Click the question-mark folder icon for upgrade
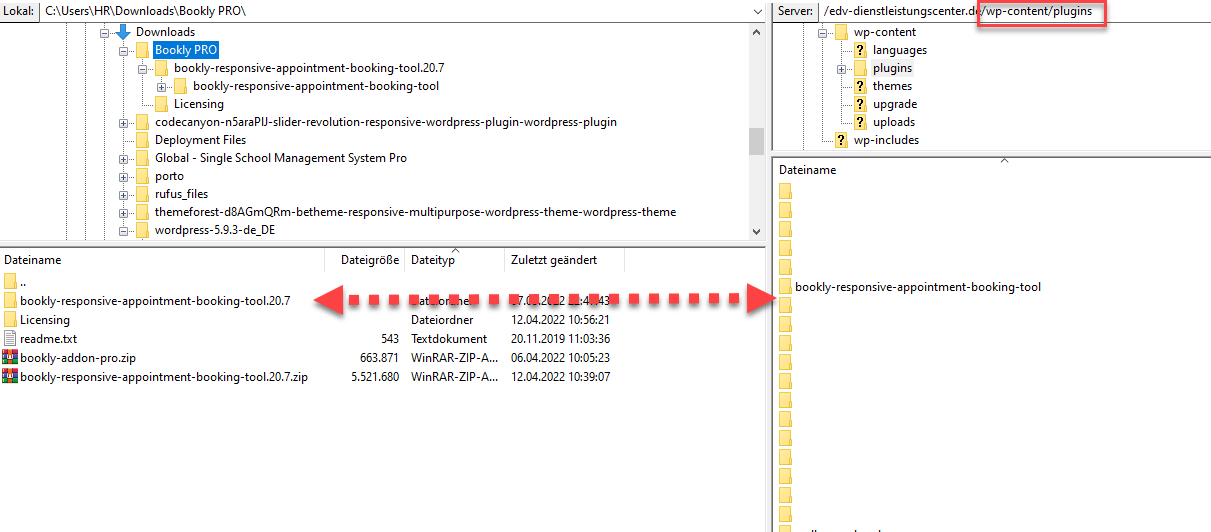 click(x=860, y=104)
